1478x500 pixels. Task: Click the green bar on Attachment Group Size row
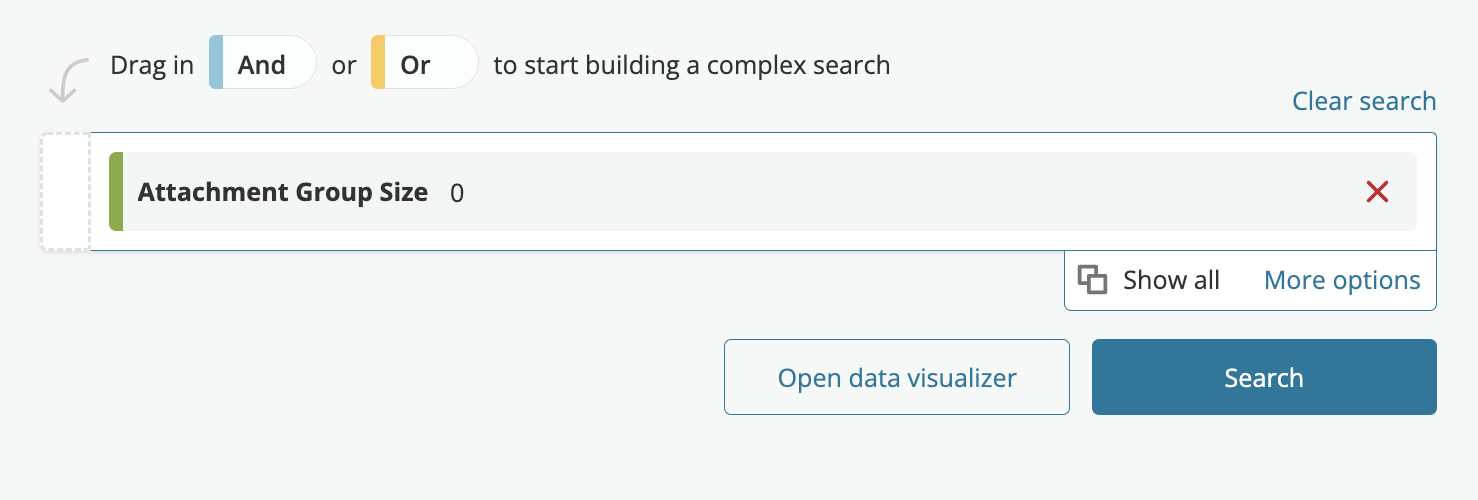click(x=116, y=192)
